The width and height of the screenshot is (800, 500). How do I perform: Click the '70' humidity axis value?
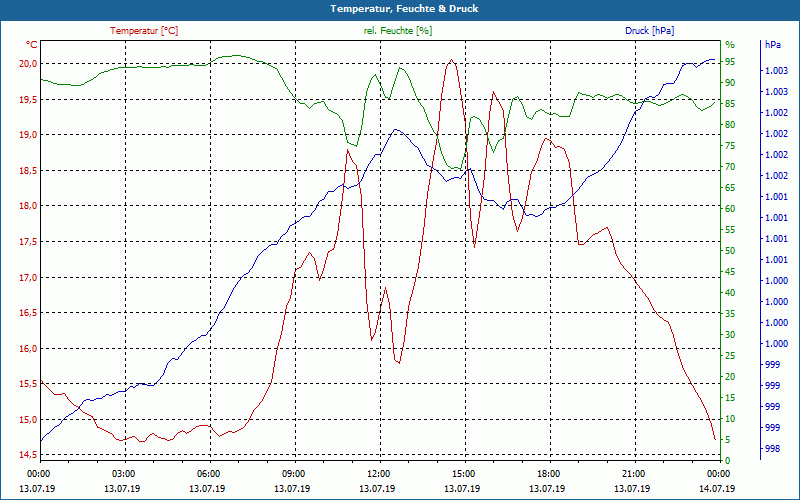(730, 167)
